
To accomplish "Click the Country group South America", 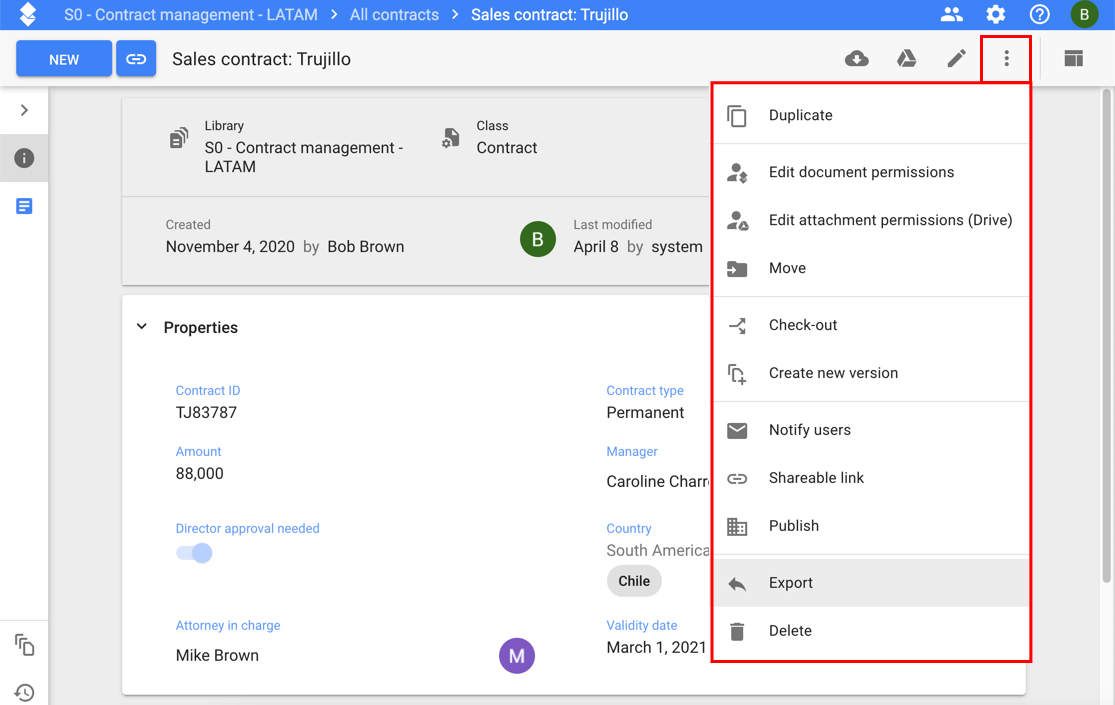I will [658, 551].
